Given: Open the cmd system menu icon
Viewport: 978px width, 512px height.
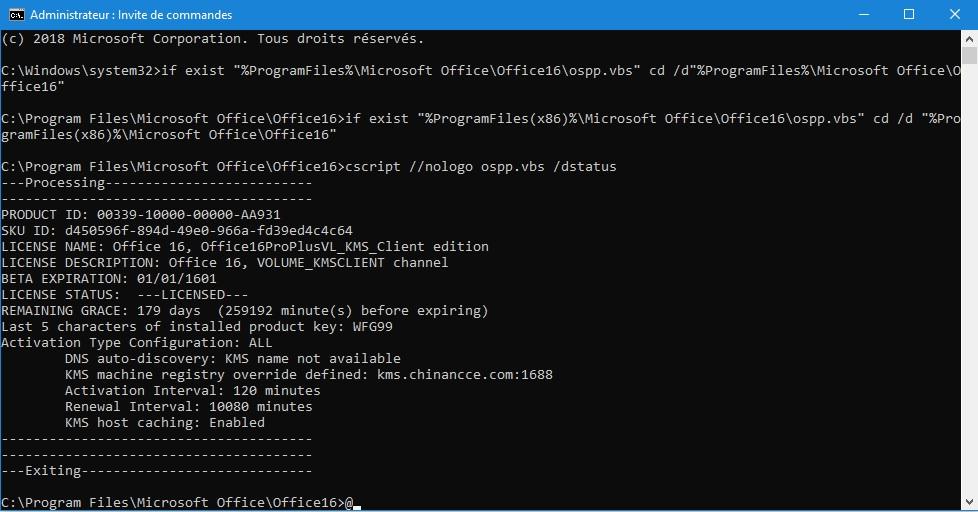Looking at the screenshot, I should click(x=16, y=14).
